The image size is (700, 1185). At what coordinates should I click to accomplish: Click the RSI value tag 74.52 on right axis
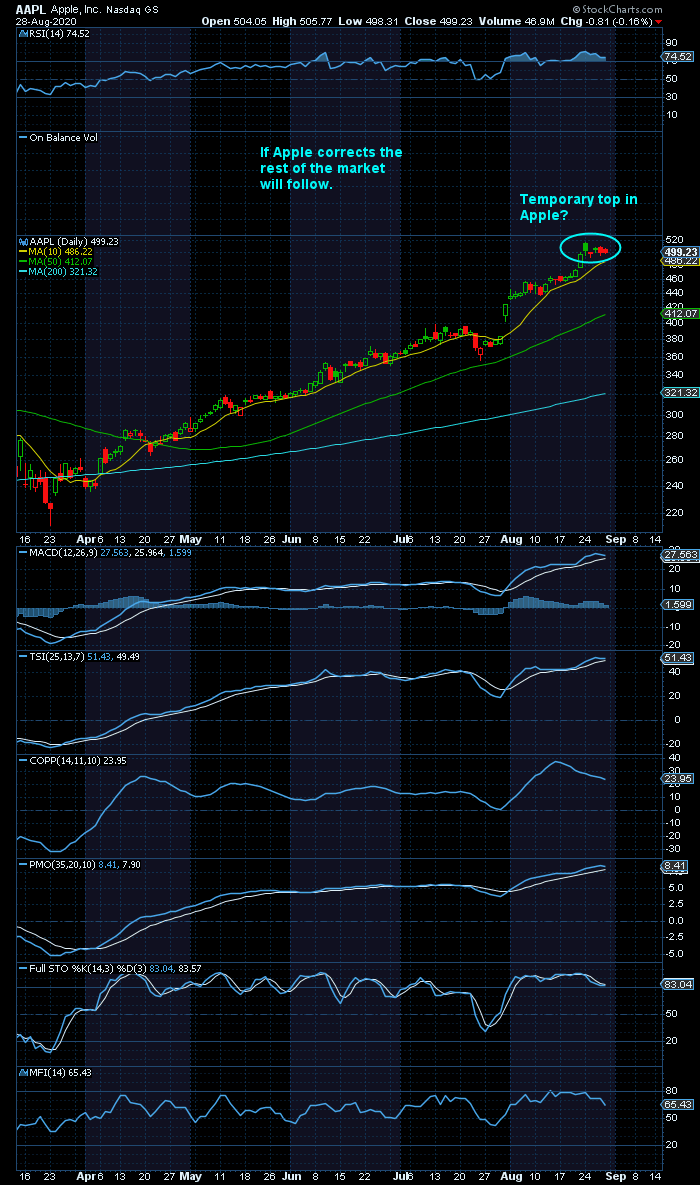pos(679,57)
